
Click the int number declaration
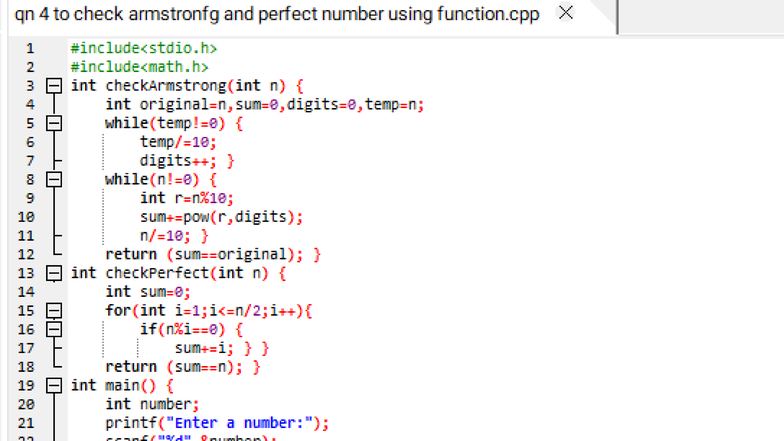point(152,404)
